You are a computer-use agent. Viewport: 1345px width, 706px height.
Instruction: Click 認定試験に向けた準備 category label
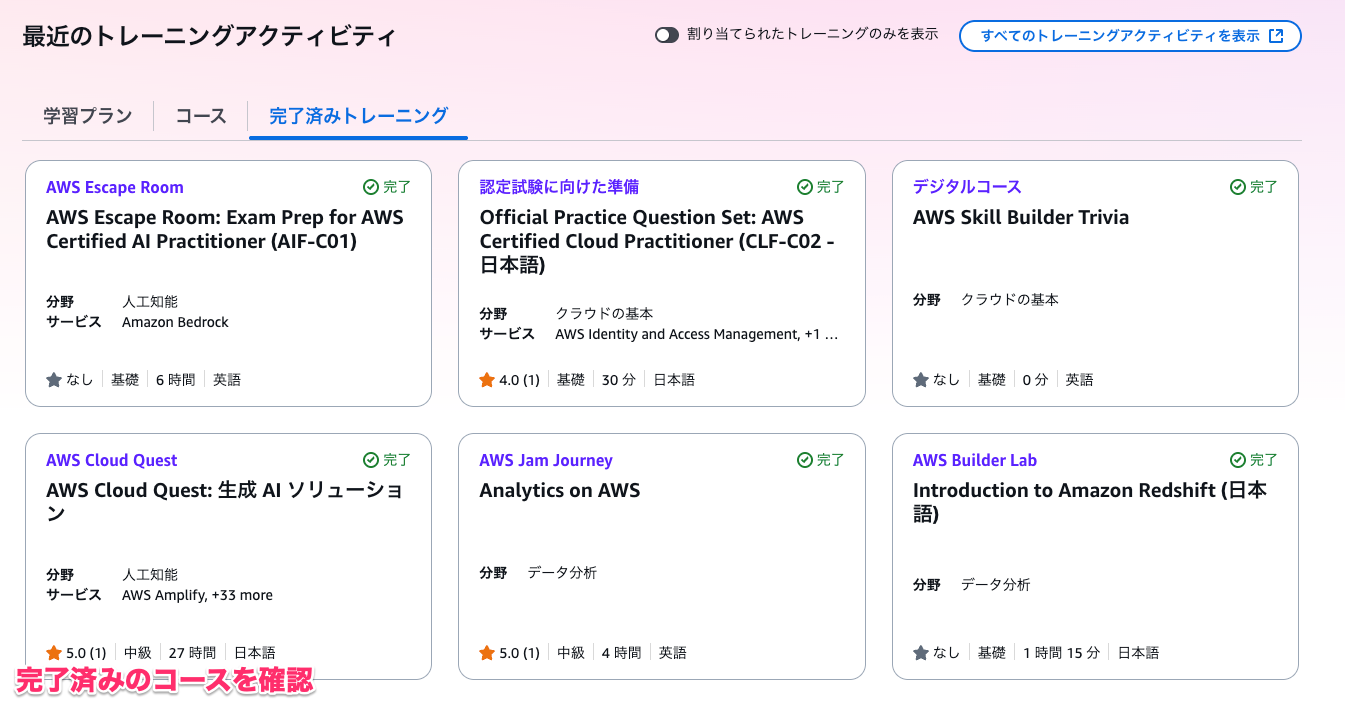(559, 187)
